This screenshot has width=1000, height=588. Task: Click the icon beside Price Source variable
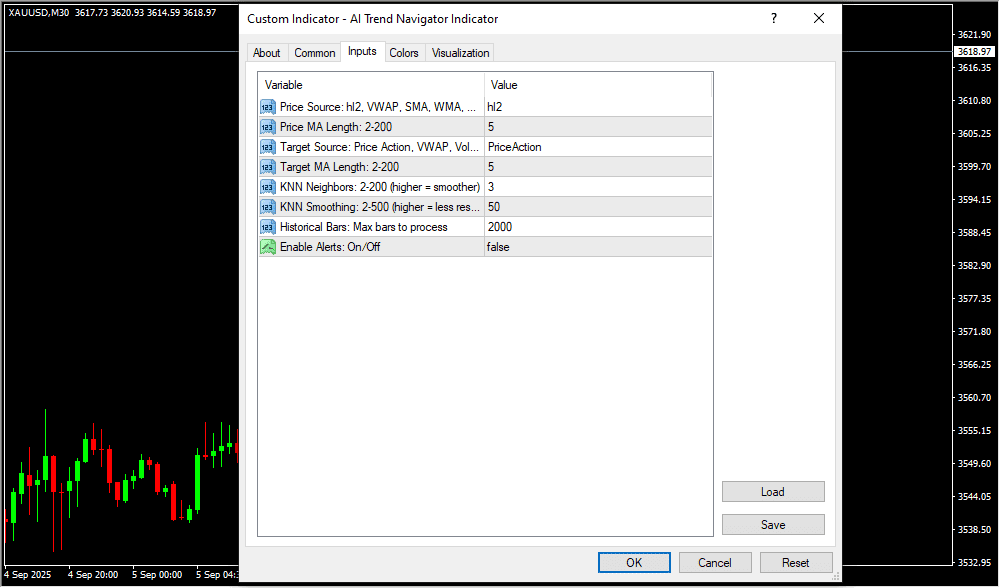pyautogui.click(x=268, y=107)
